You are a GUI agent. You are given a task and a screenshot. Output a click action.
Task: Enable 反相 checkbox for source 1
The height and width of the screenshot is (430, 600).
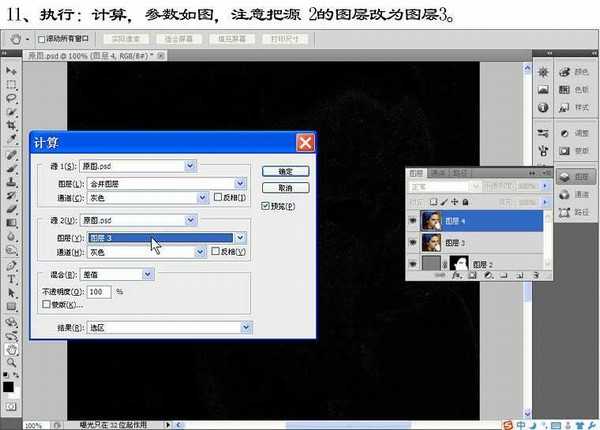pos(216,198)
